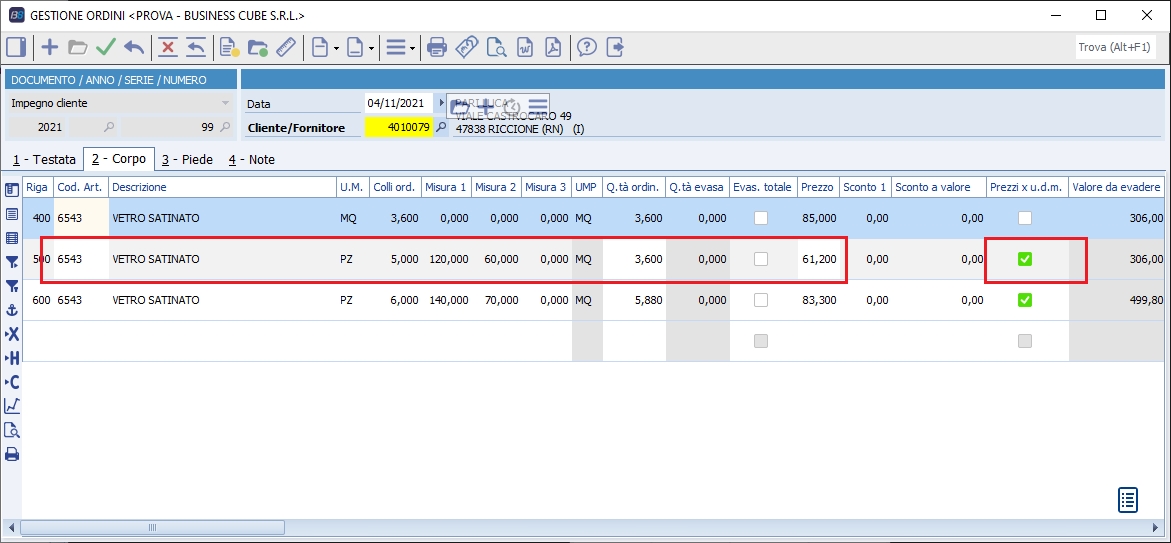Click the plus icon to add new order
The width and height of the screenshot is (1171, 543).
click(x=49, y=47)
